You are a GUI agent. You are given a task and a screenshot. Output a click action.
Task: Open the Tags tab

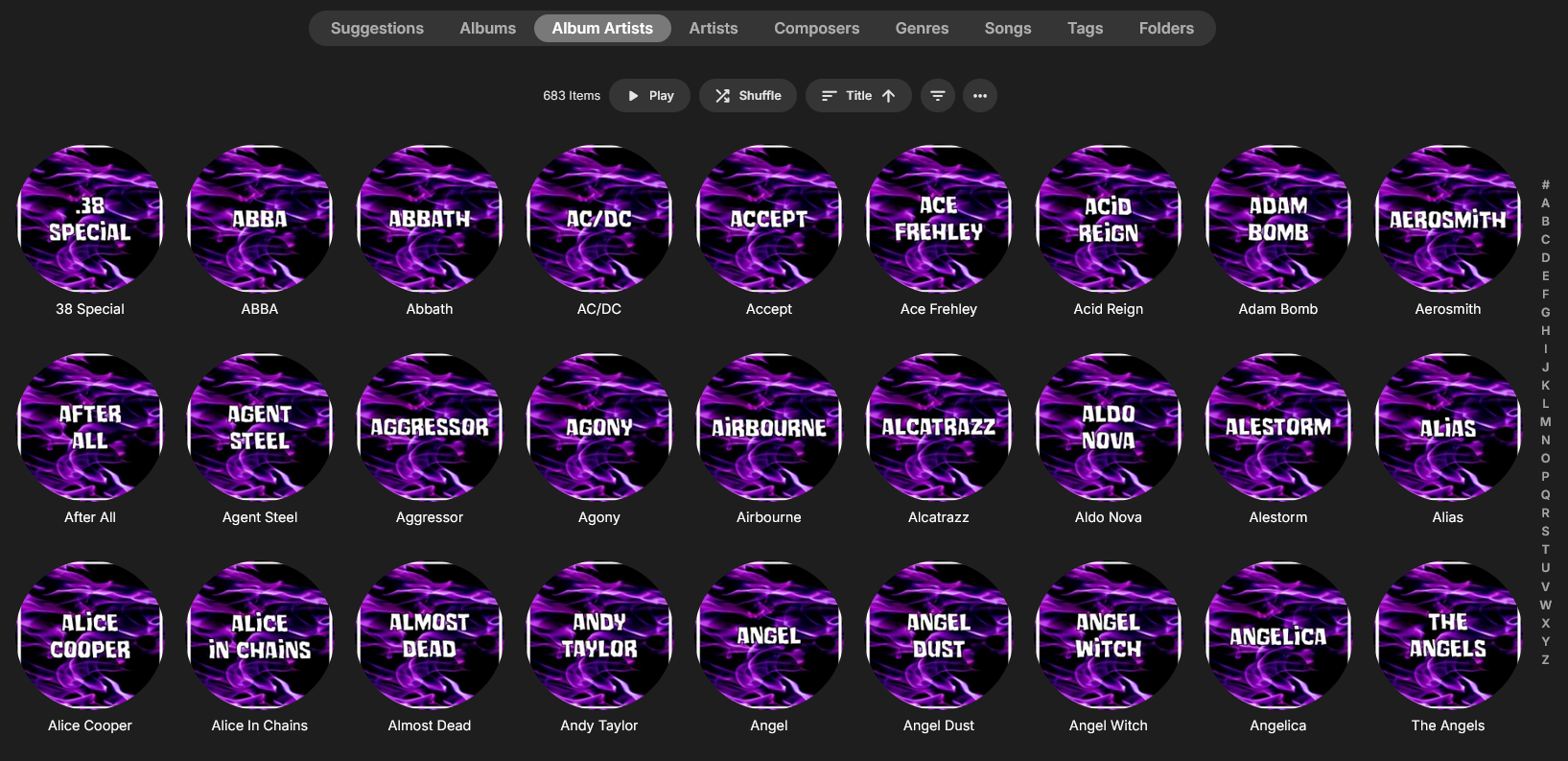1085,29
